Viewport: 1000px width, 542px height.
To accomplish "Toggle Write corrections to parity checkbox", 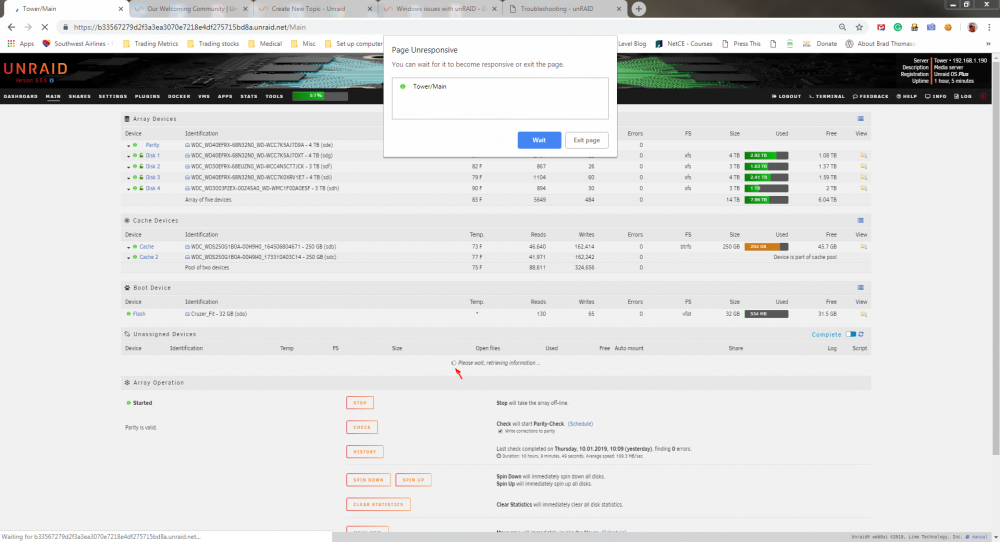I will (500, 431).
